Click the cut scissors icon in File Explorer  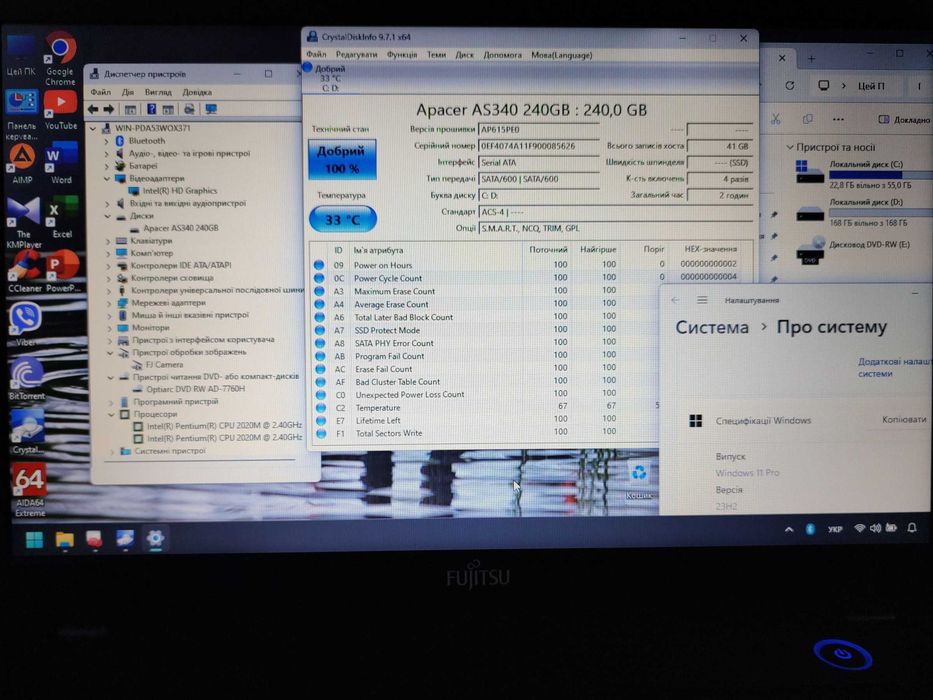click(775, 119)
